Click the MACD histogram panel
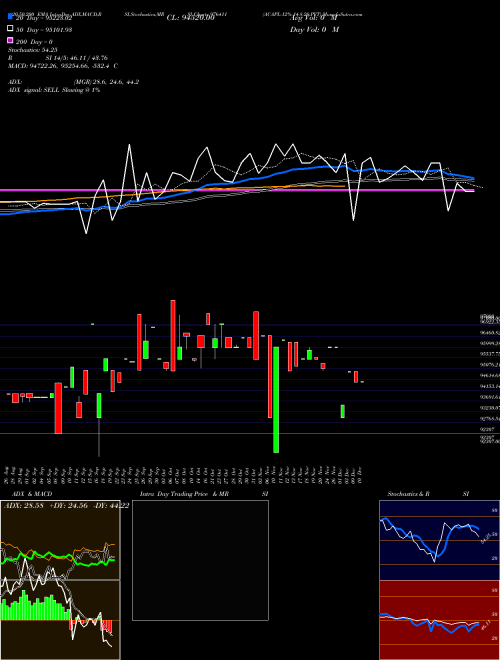This screenshot has height=660, width=500. pyautogui.click(x=60, y=620)
